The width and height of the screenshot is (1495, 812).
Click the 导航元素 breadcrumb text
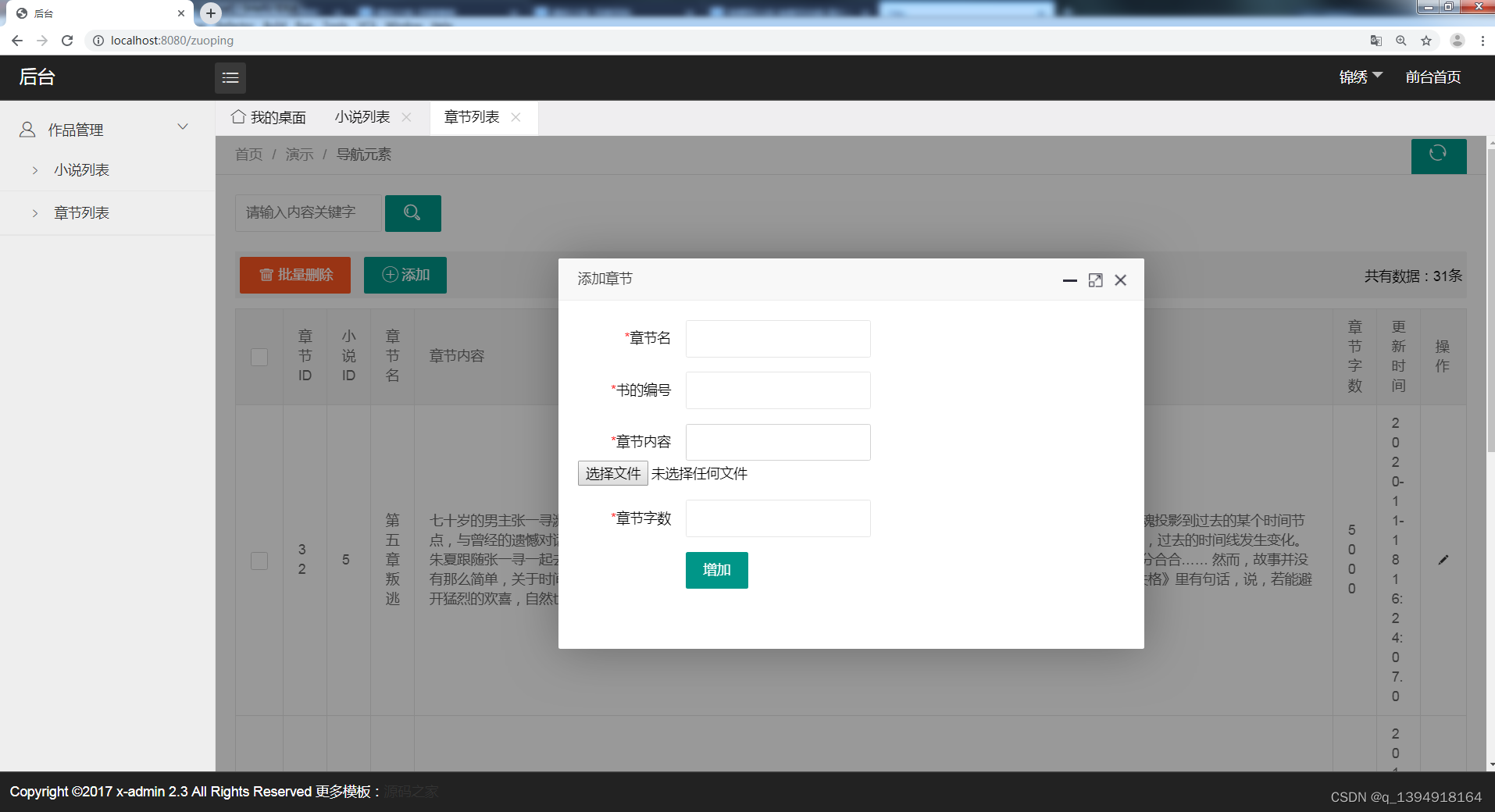point(364,155)
